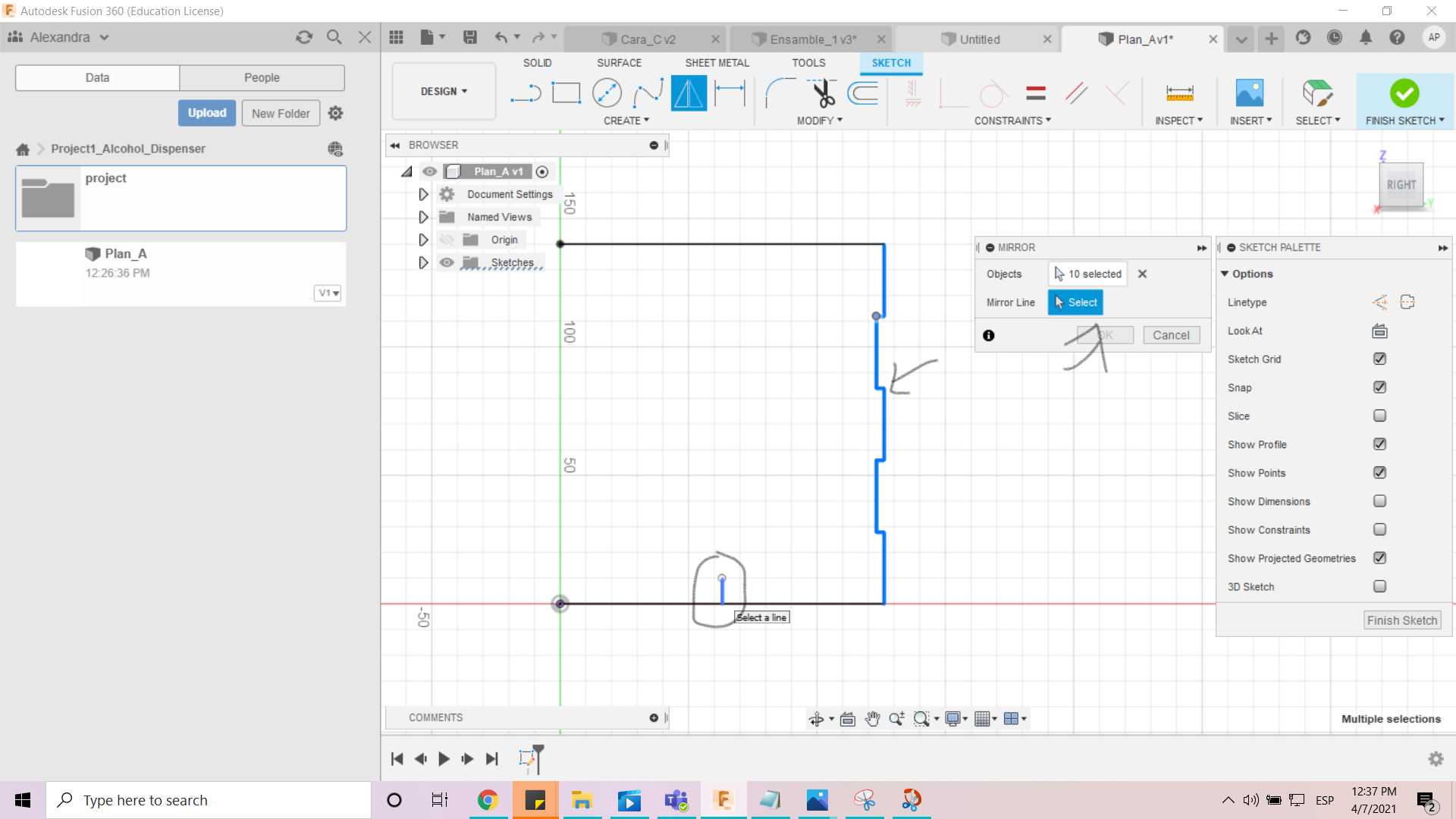Image resolution: width=1456 pixels, height=819 pixels.
Task: Select the Trim scissors tool
Action: coord(823,93)
